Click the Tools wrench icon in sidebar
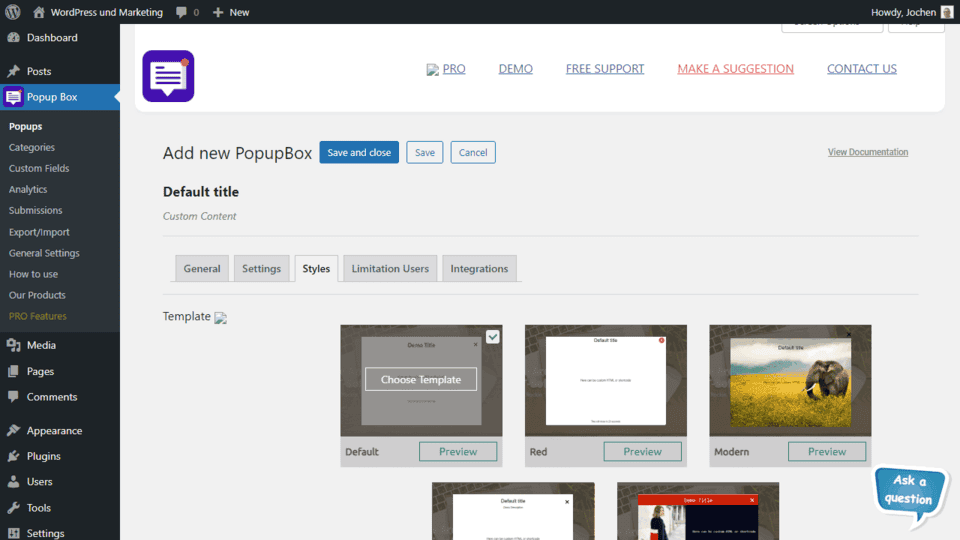 (x=13, y=508)
